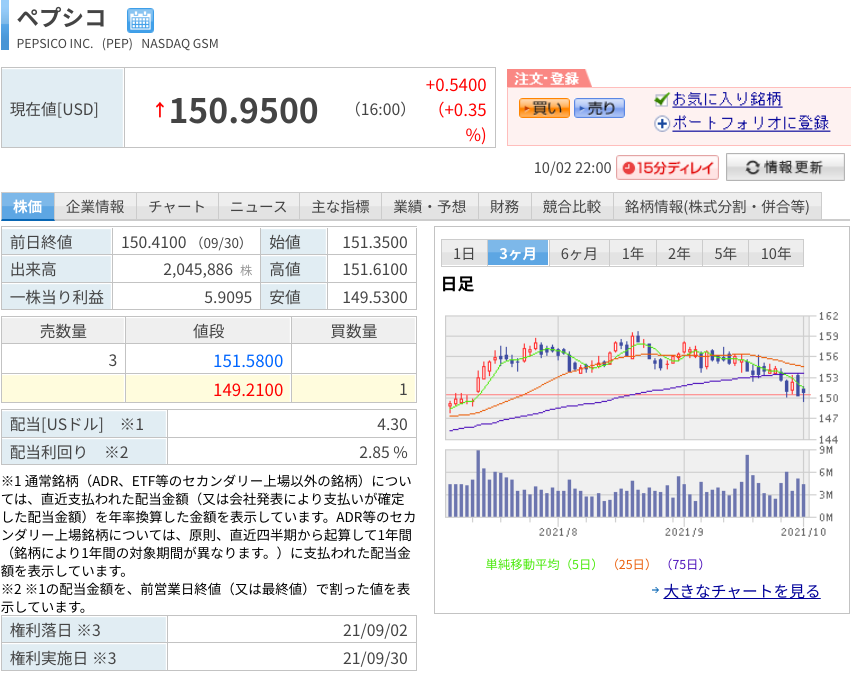This screenshot has height=674, width=851.
Task: Click the current price 150.9500
Action: click(244, 110)
